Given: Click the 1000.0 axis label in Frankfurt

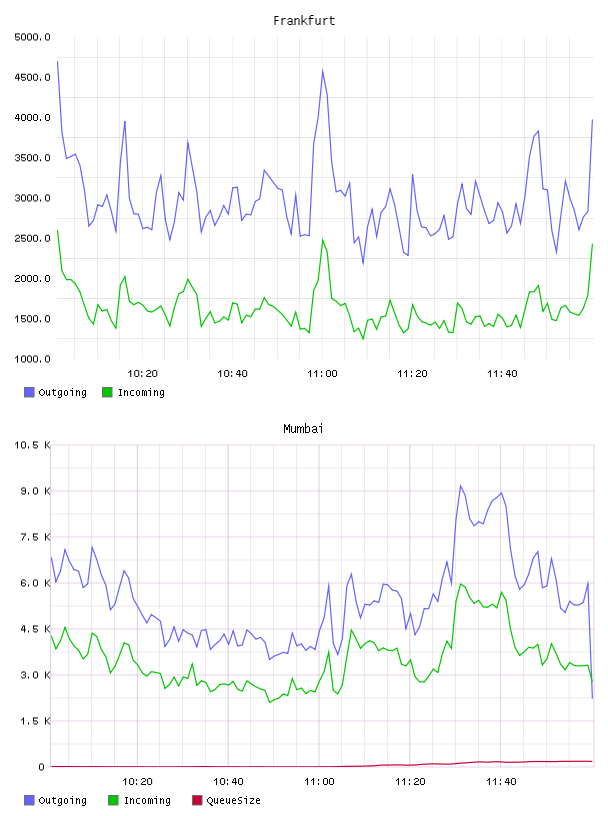Looking at the screenshot, I should (x=32, y=359).
